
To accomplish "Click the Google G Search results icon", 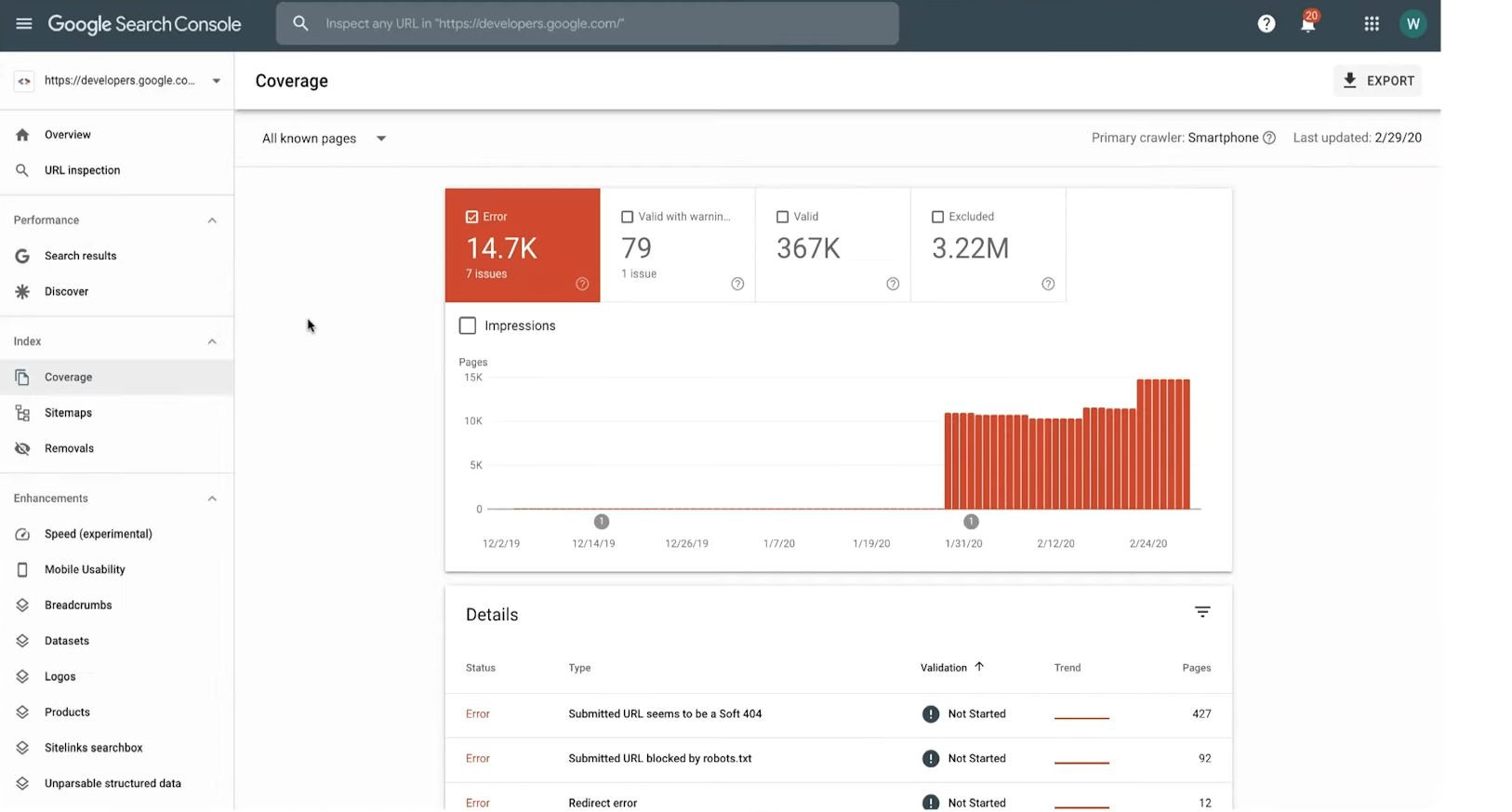I will pos(22,256).
